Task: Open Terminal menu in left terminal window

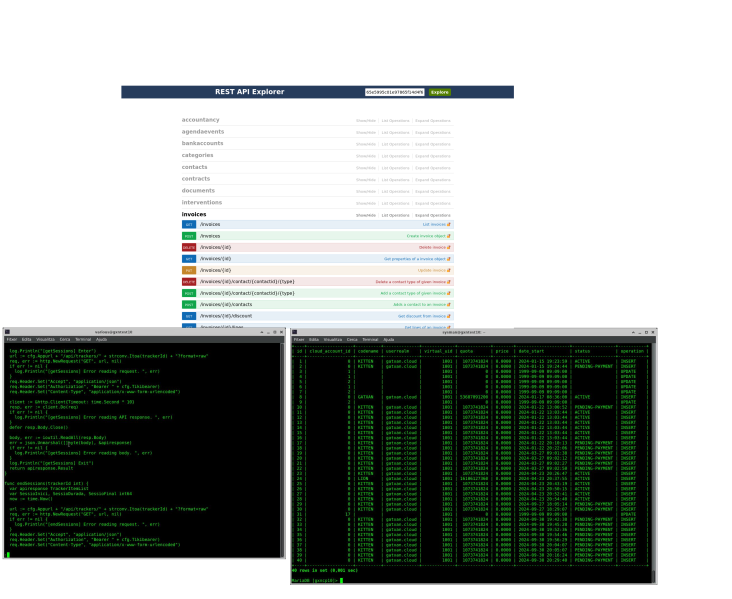Action: (83, 339)
